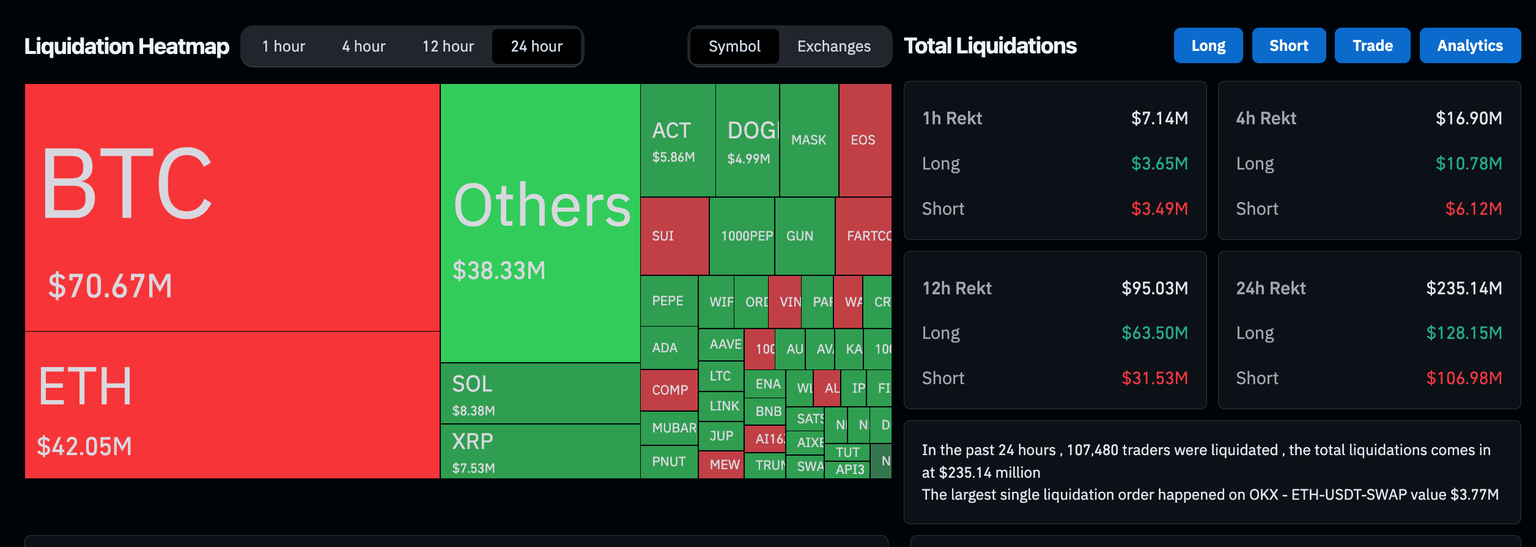Click the 24h Rekt stats card
This screenshot has width=1536, height=547.
pos(1369,332)
